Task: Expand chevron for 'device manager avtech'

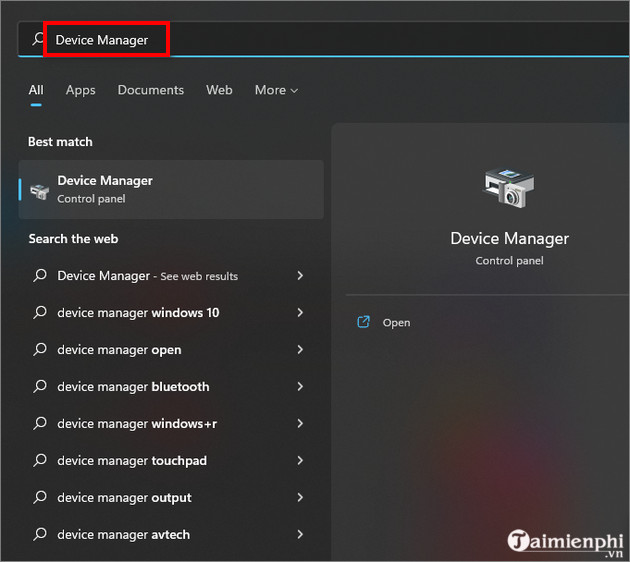Action: [300, 534]
